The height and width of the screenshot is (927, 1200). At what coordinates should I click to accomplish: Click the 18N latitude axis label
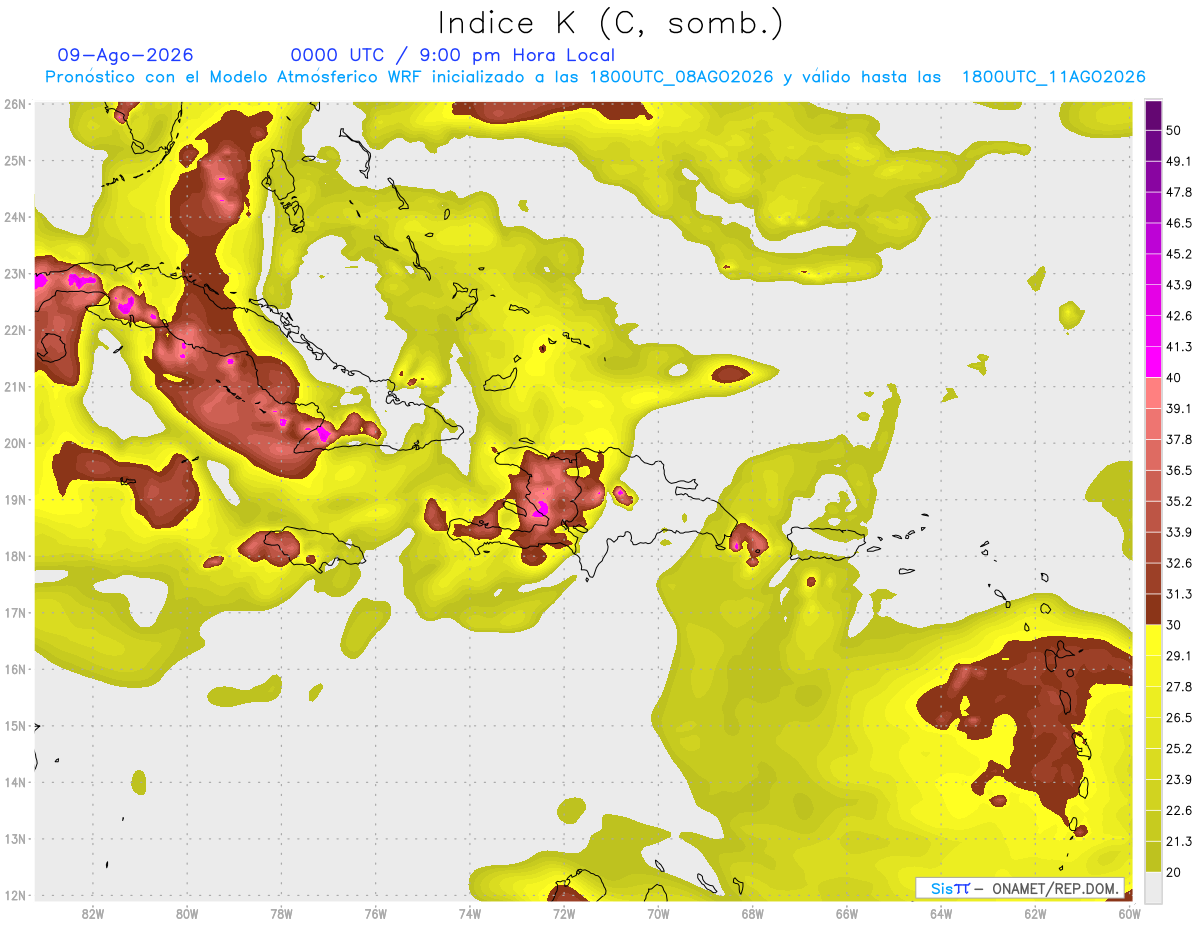[15, 556]
